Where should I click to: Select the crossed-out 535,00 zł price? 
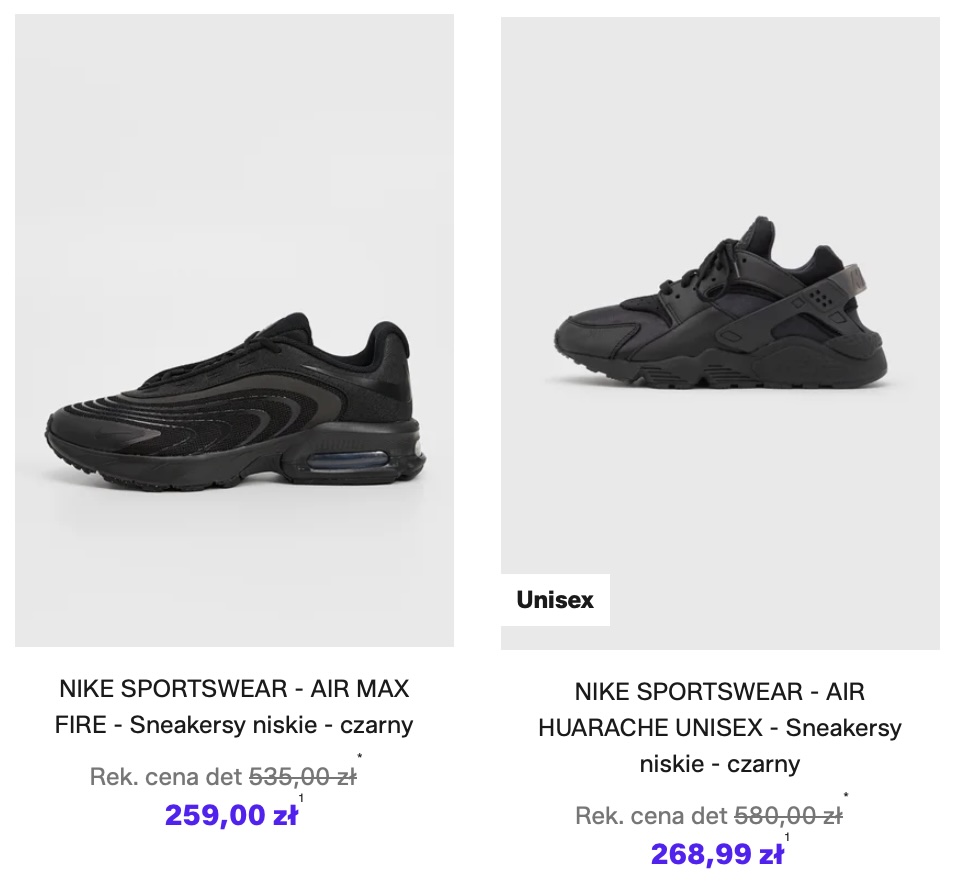pyautogui.click(x=302, y=776)
